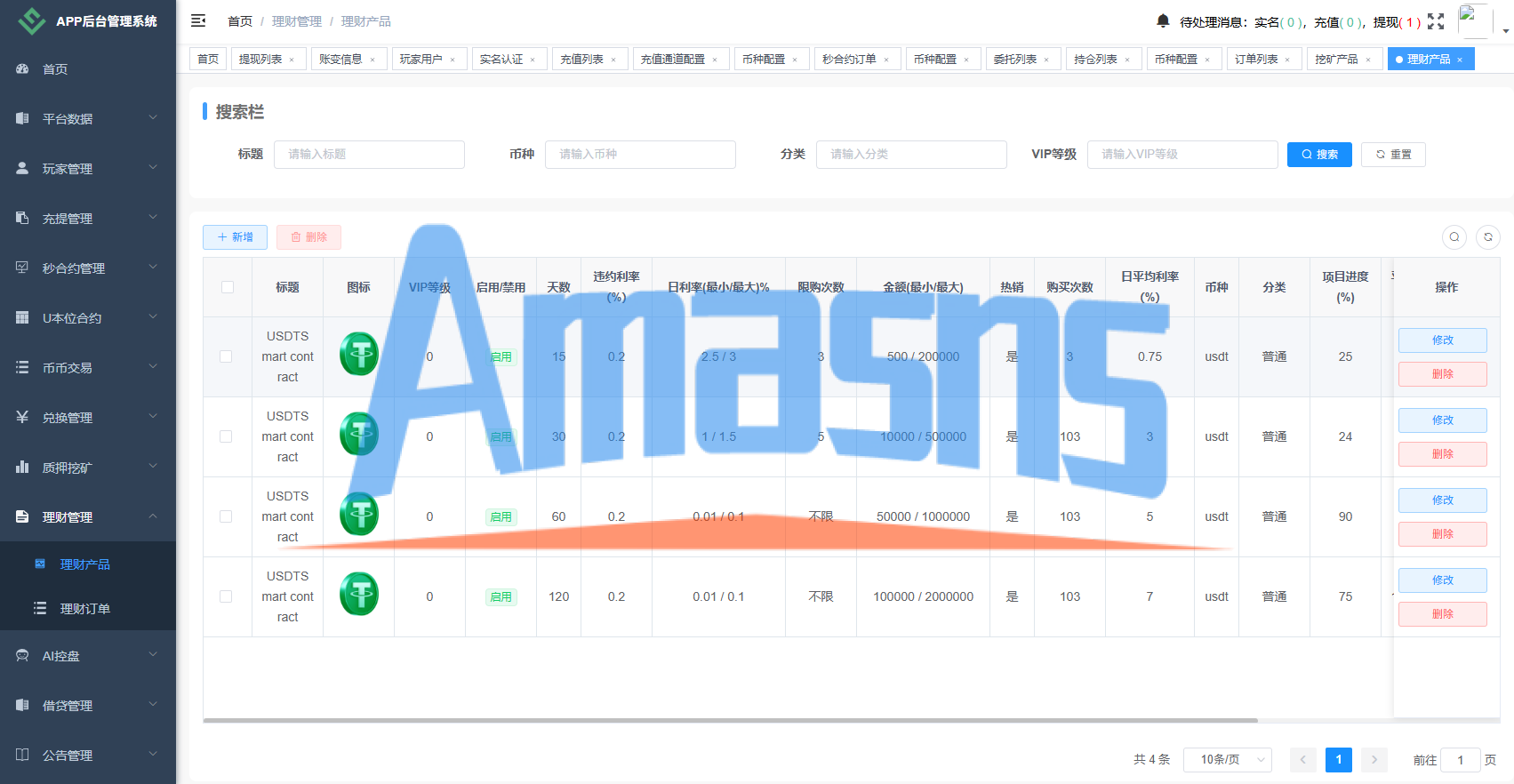Check the 30-day product row checkbox

226,436
